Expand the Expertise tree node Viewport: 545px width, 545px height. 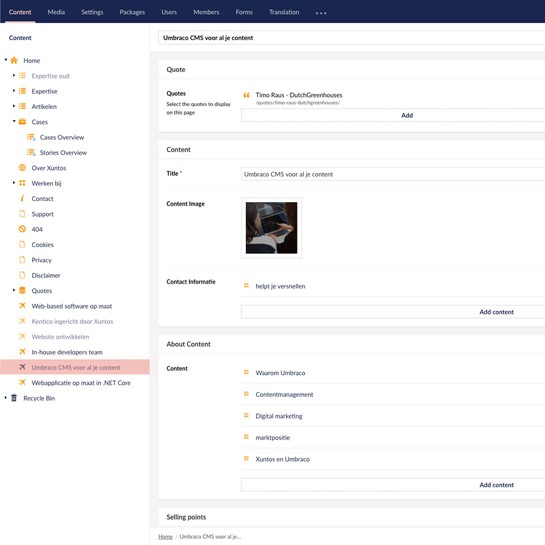coord(14,91)
